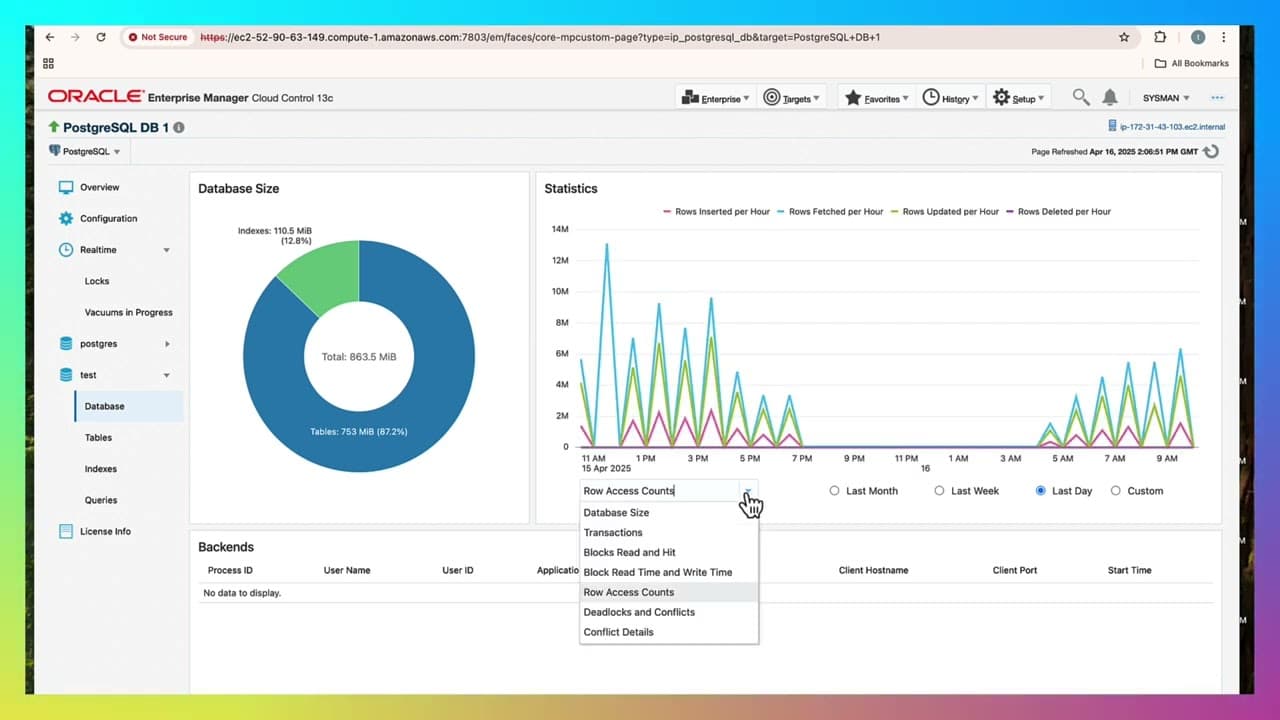Open Setup via the gear icon
The width and height of the screenshot is (1280, 720).
[1000, 97]
